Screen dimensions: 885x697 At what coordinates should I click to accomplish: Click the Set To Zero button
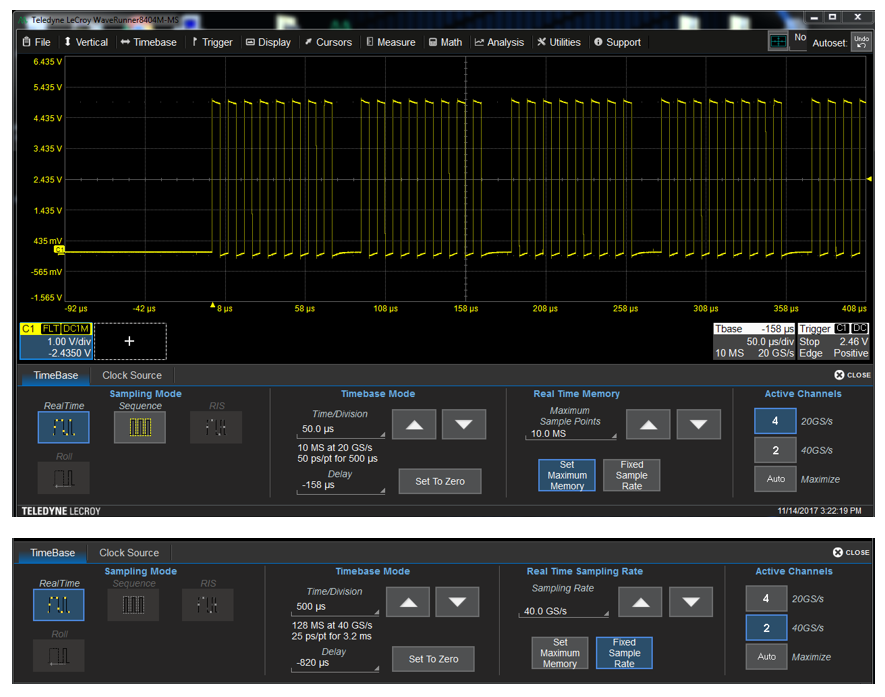[439, 481]
